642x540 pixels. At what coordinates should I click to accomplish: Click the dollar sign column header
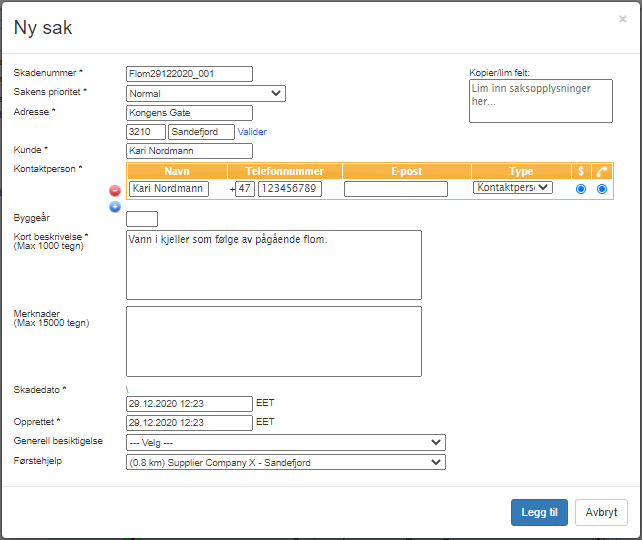click(x=581, y=171)
